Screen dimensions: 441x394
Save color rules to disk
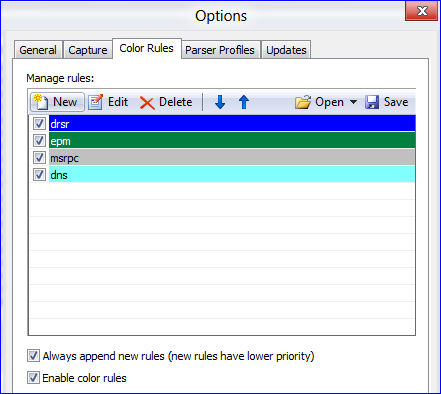point(387,102)
